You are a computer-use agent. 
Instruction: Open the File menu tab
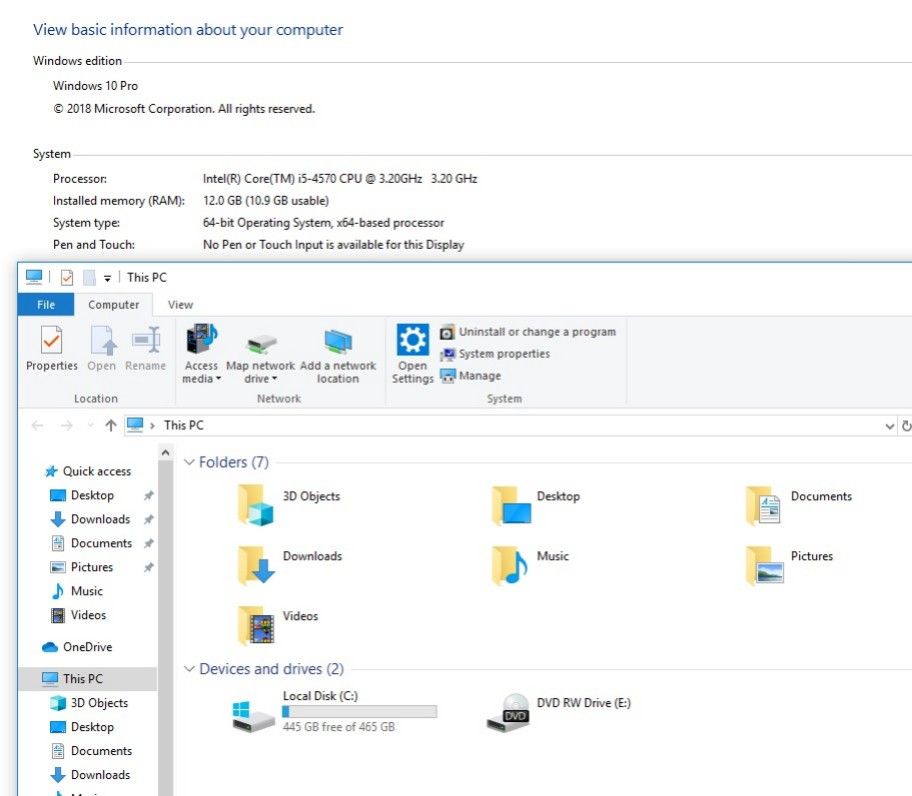pyautogui.click(x=46, y=305)
